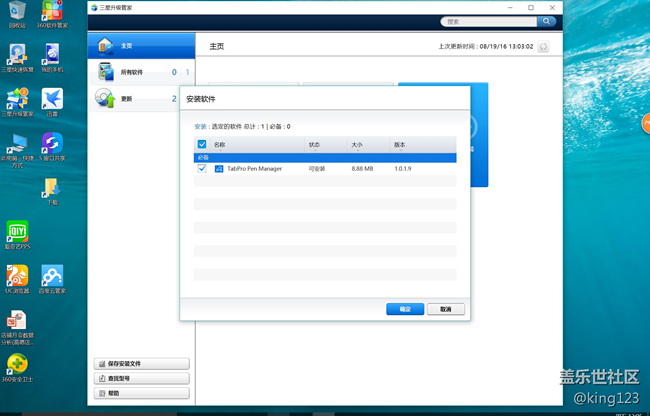Uncheck the TabPro Pen Manager checkbox
The width and height of the screenshot is (650, 416).
202,168
